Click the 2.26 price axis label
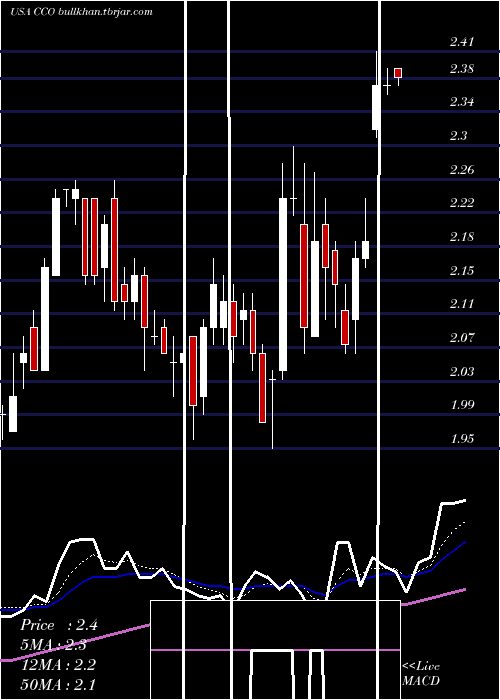This screenshot has height=700, width=500. pyautogui.click(x=462, y=170)
